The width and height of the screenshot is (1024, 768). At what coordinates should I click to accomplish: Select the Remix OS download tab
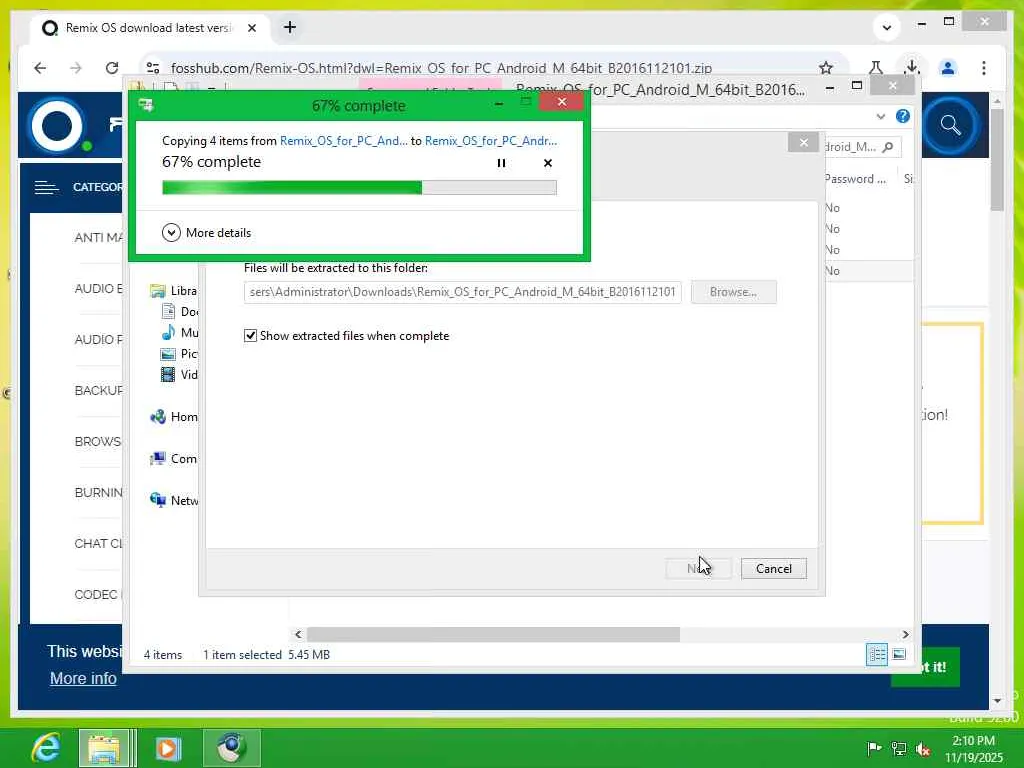pyautogui.click(x=148, y=28)
